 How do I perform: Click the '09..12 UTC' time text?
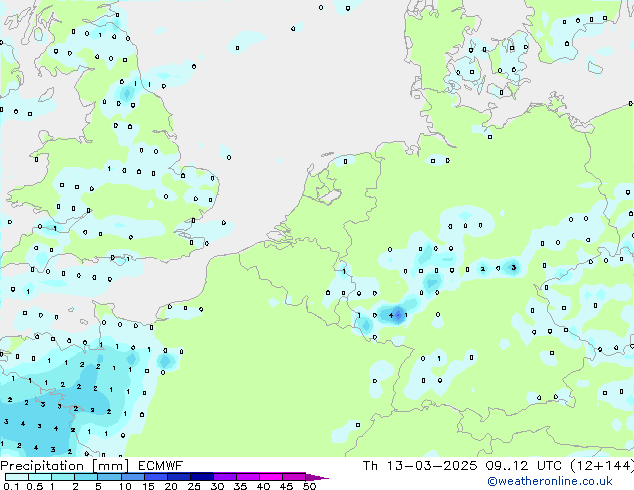(524, 466)
